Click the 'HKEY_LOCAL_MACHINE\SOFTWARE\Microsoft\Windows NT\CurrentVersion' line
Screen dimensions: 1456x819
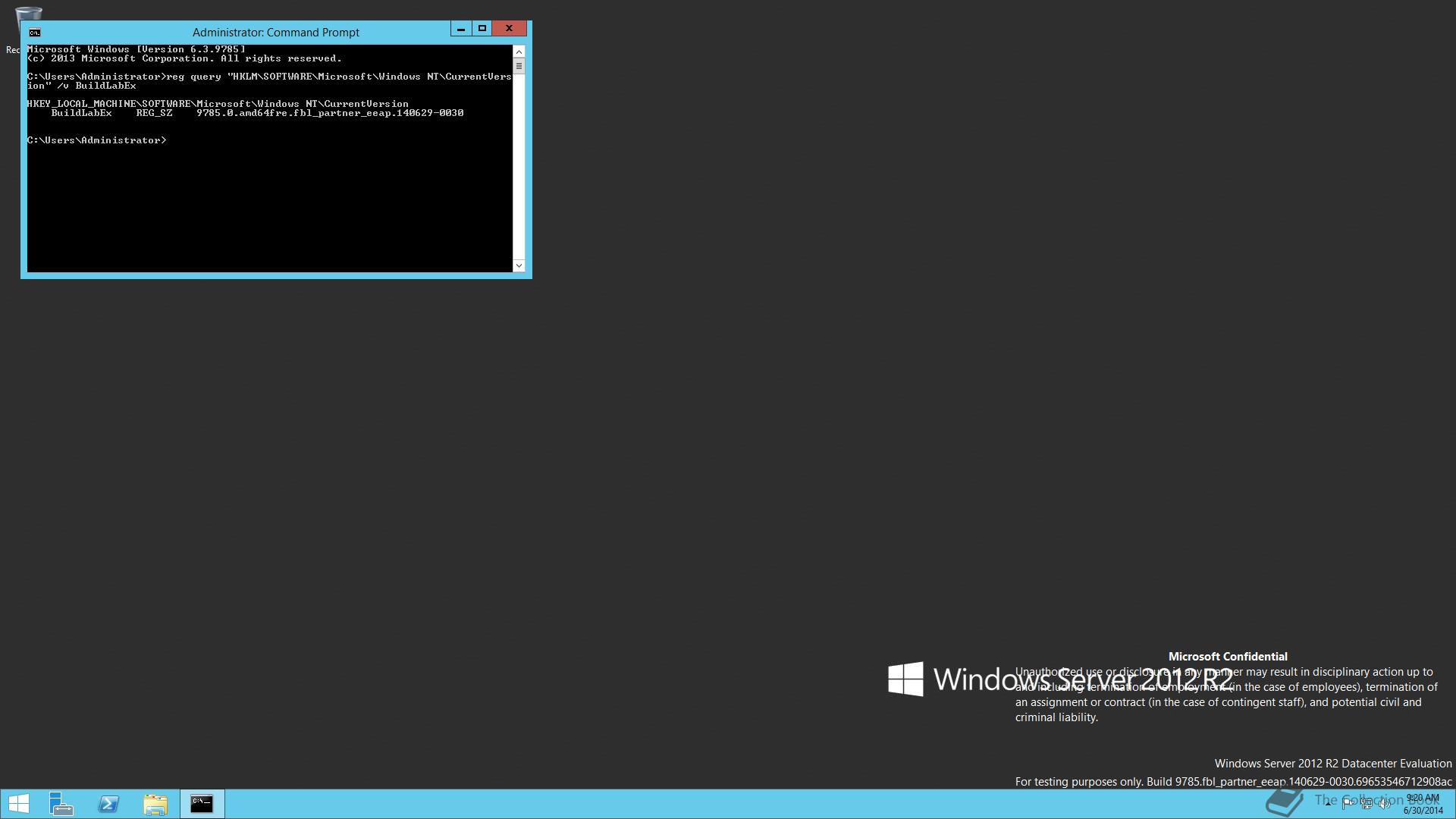pyautogui.click(x=218, y=104)
